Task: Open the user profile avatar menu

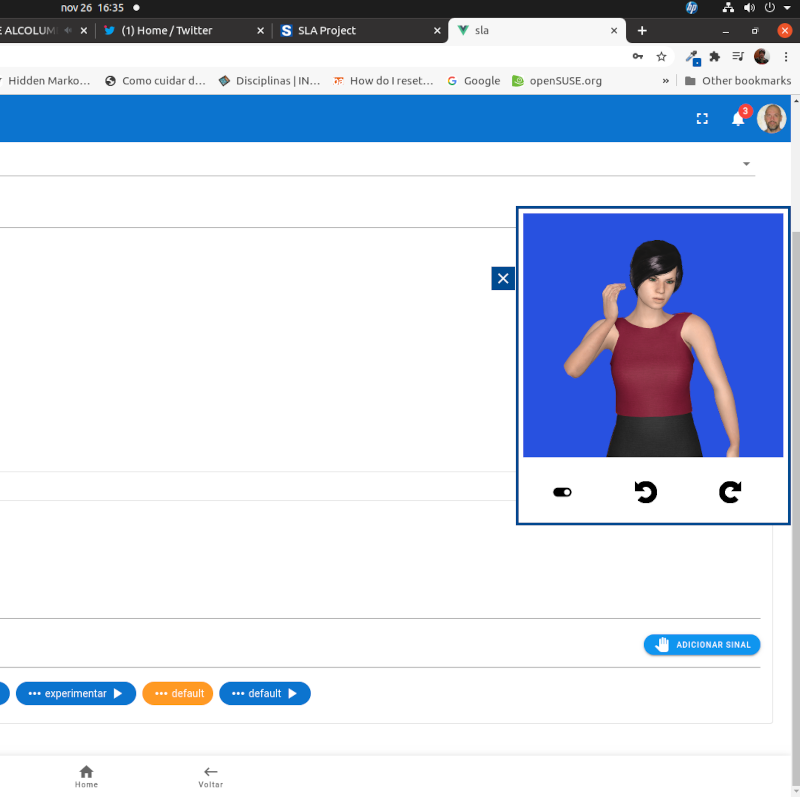Action: (771, 119)
